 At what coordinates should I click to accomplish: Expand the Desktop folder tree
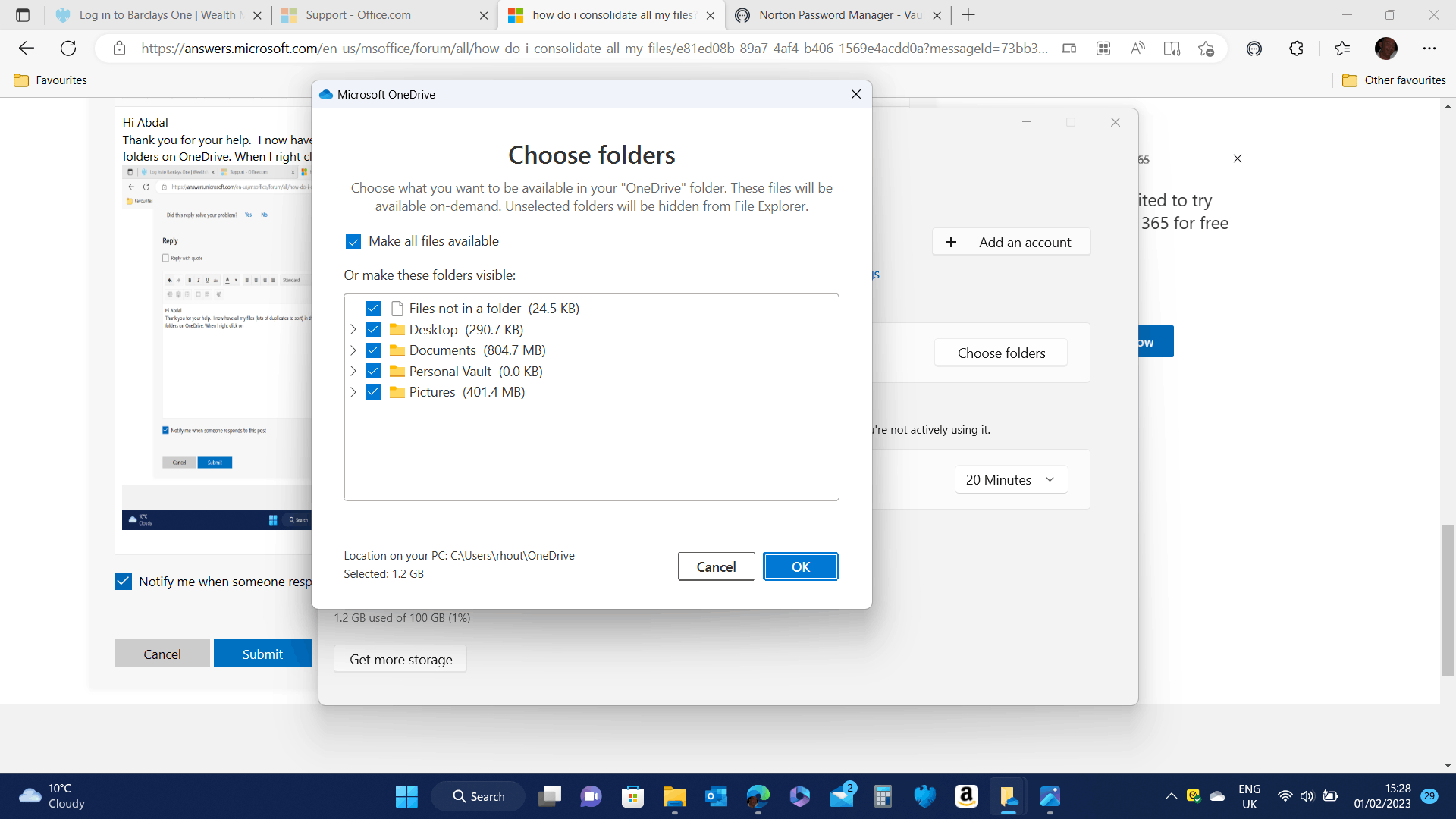tap(353, 330)
